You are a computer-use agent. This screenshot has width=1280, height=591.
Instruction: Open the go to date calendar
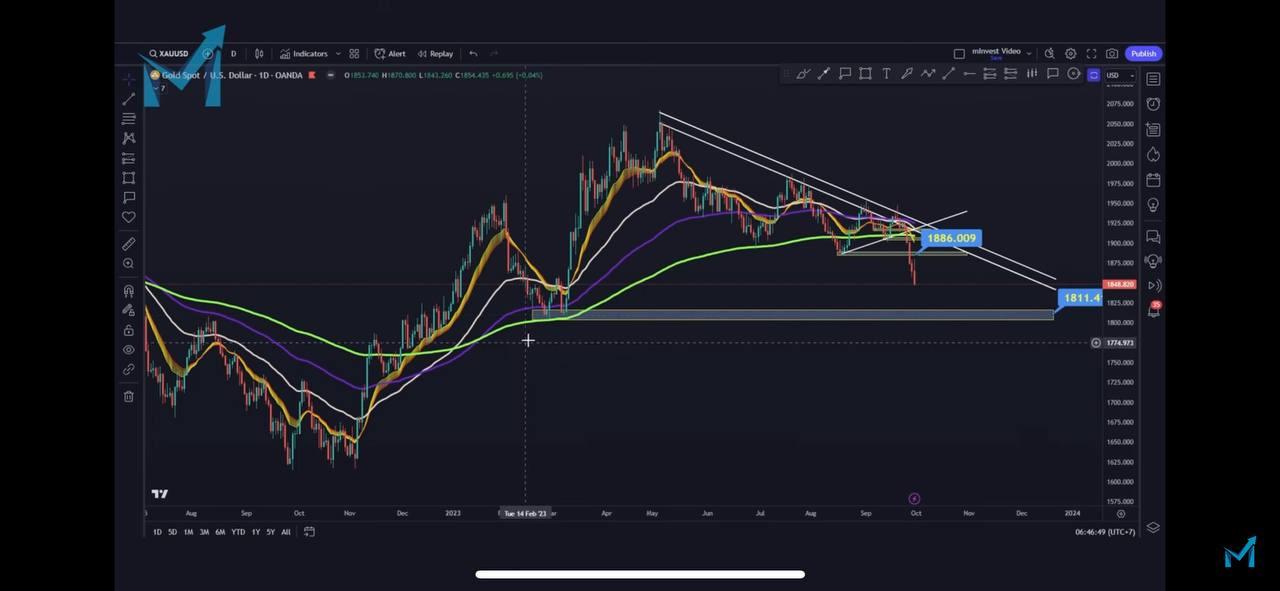309,532
